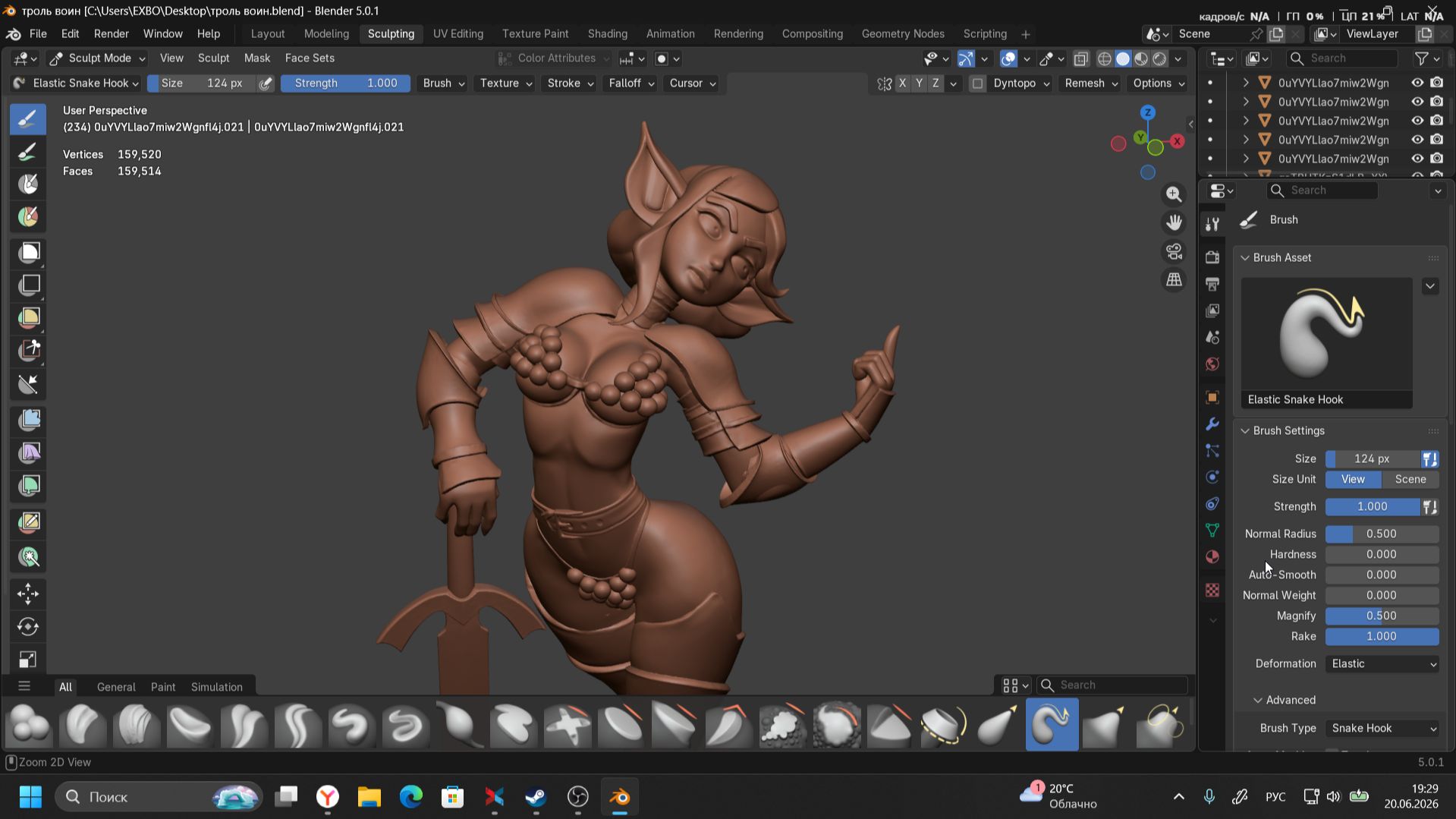The width and height of the screenshot is (1456, 819).
Task: Toggle the camera view icon in viewport
Action: tap(1174, 251)
